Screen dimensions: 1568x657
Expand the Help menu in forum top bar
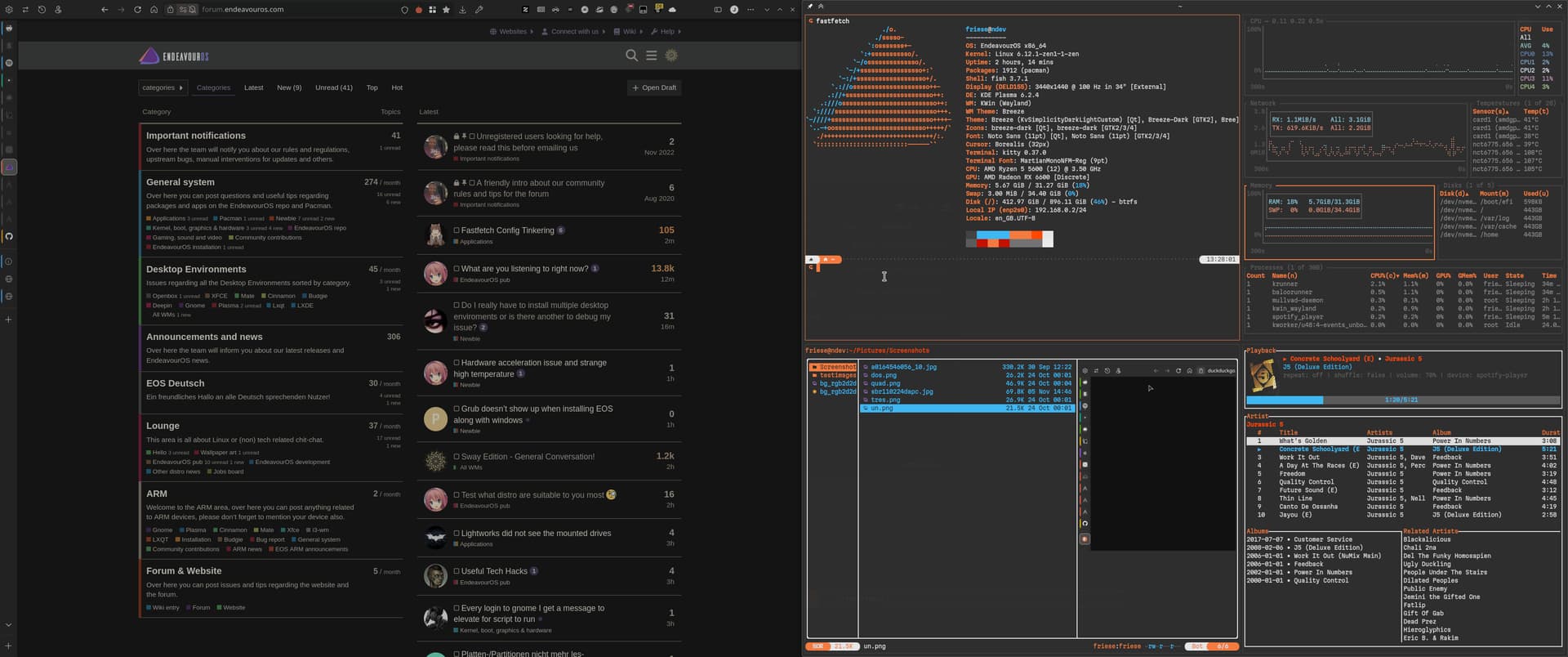coord(666,32)
